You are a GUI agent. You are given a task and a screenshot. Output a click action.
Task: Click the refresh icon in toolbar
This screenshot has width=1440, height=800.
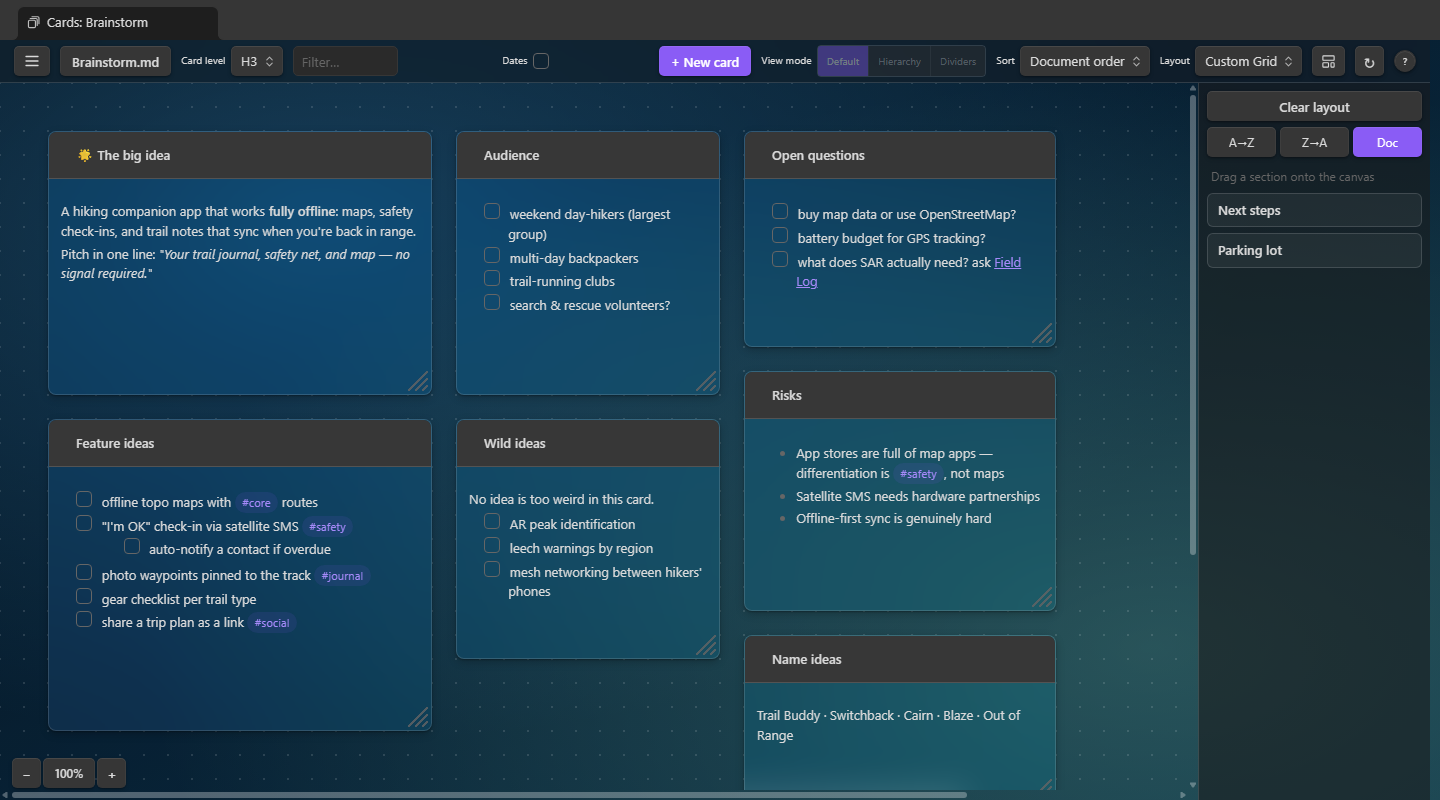tap(1369, 61)
